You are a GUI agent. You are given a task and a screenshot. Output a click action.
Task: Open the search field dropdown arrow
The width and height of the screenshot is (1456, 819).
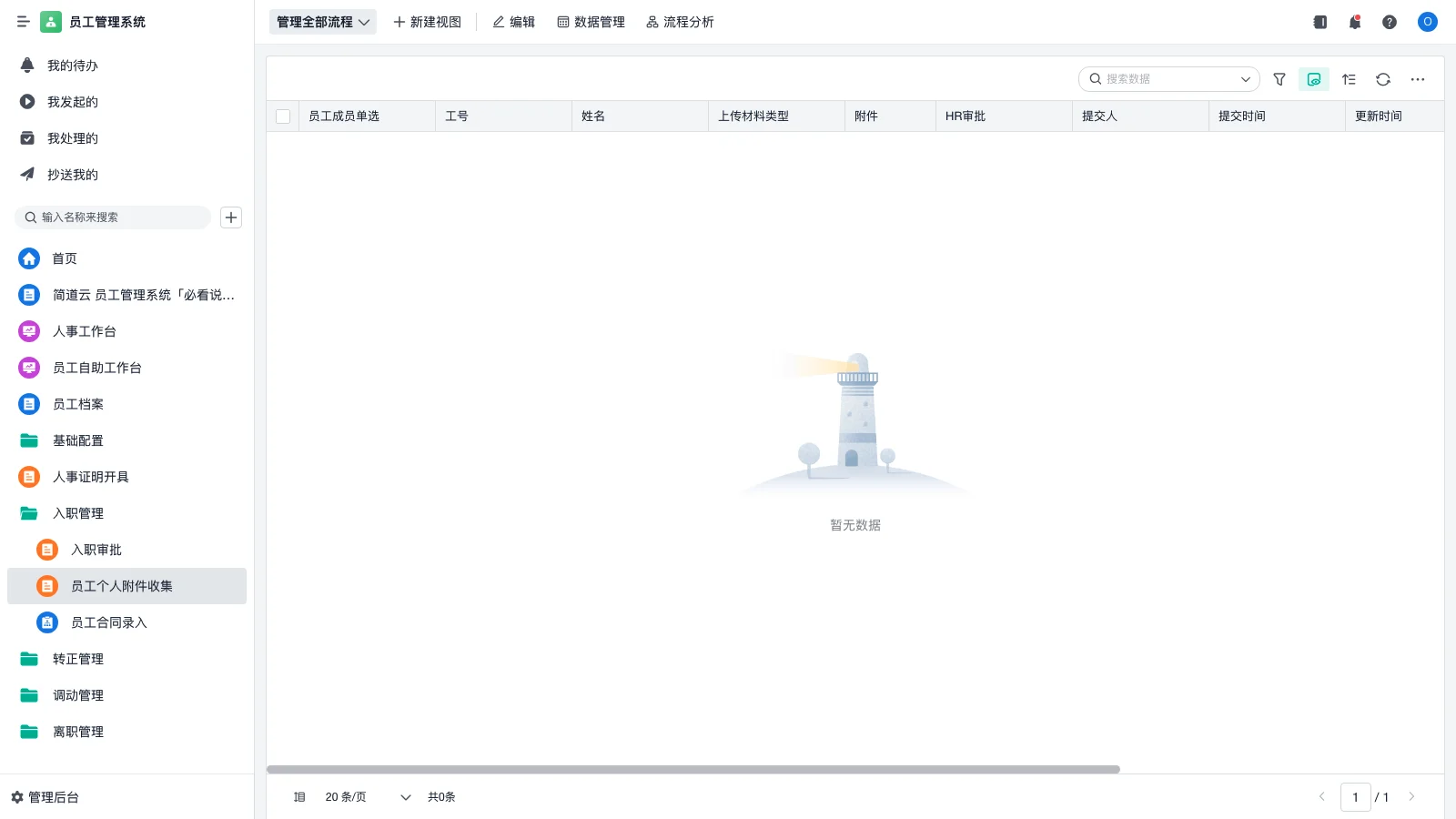click(1245, 79)
